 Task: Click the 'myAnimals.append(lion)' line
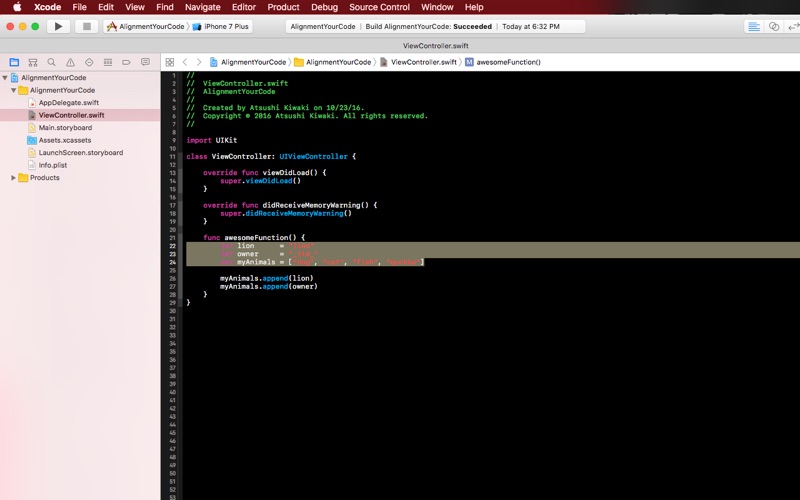[x=267, y=279]
